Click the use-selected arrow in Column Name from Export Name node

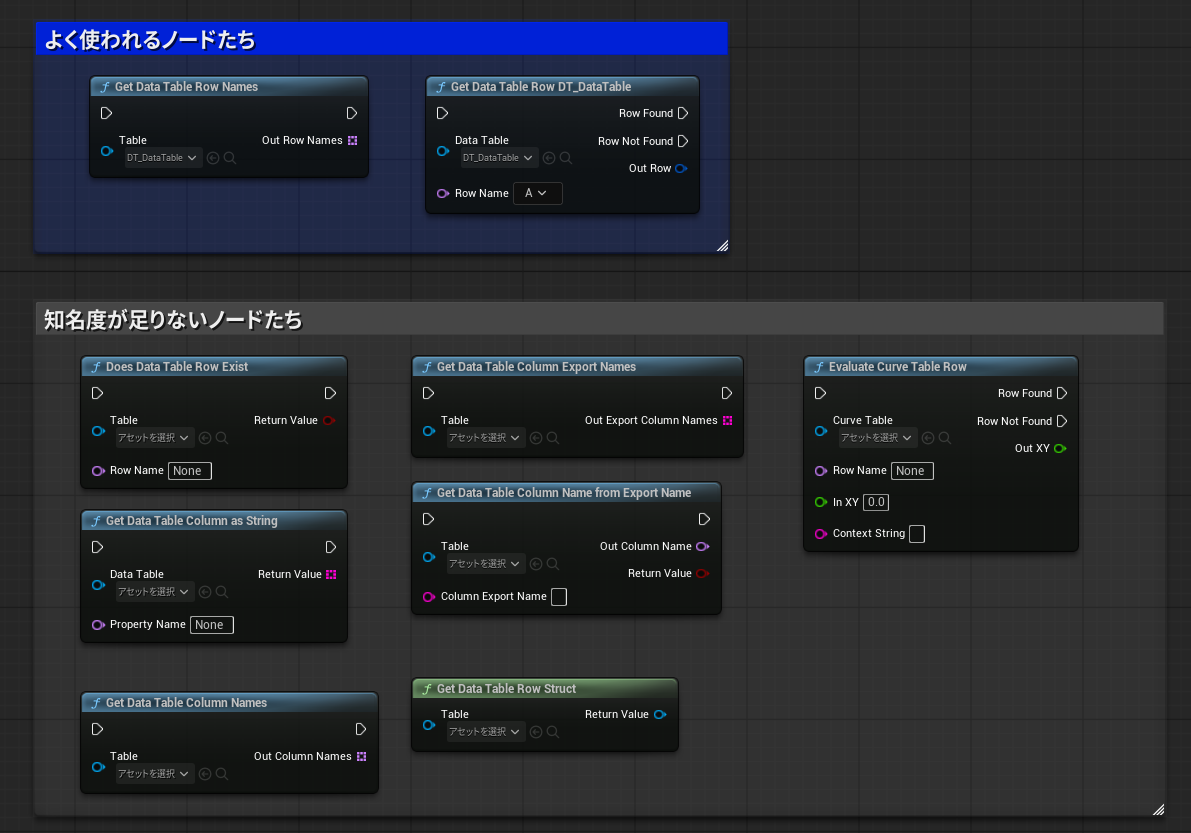pos(535,564)
